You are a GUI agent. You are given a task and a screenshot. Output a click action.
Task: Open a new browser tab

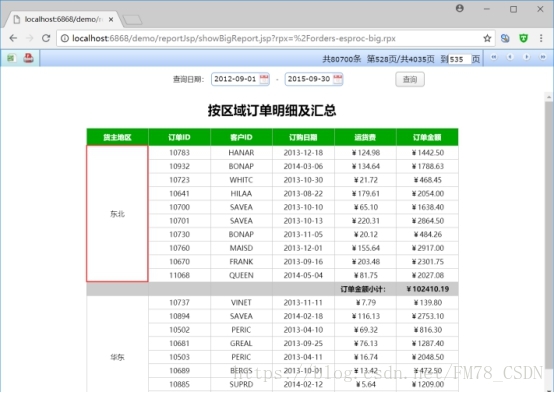pyautogui.click(x=133, y=20)
